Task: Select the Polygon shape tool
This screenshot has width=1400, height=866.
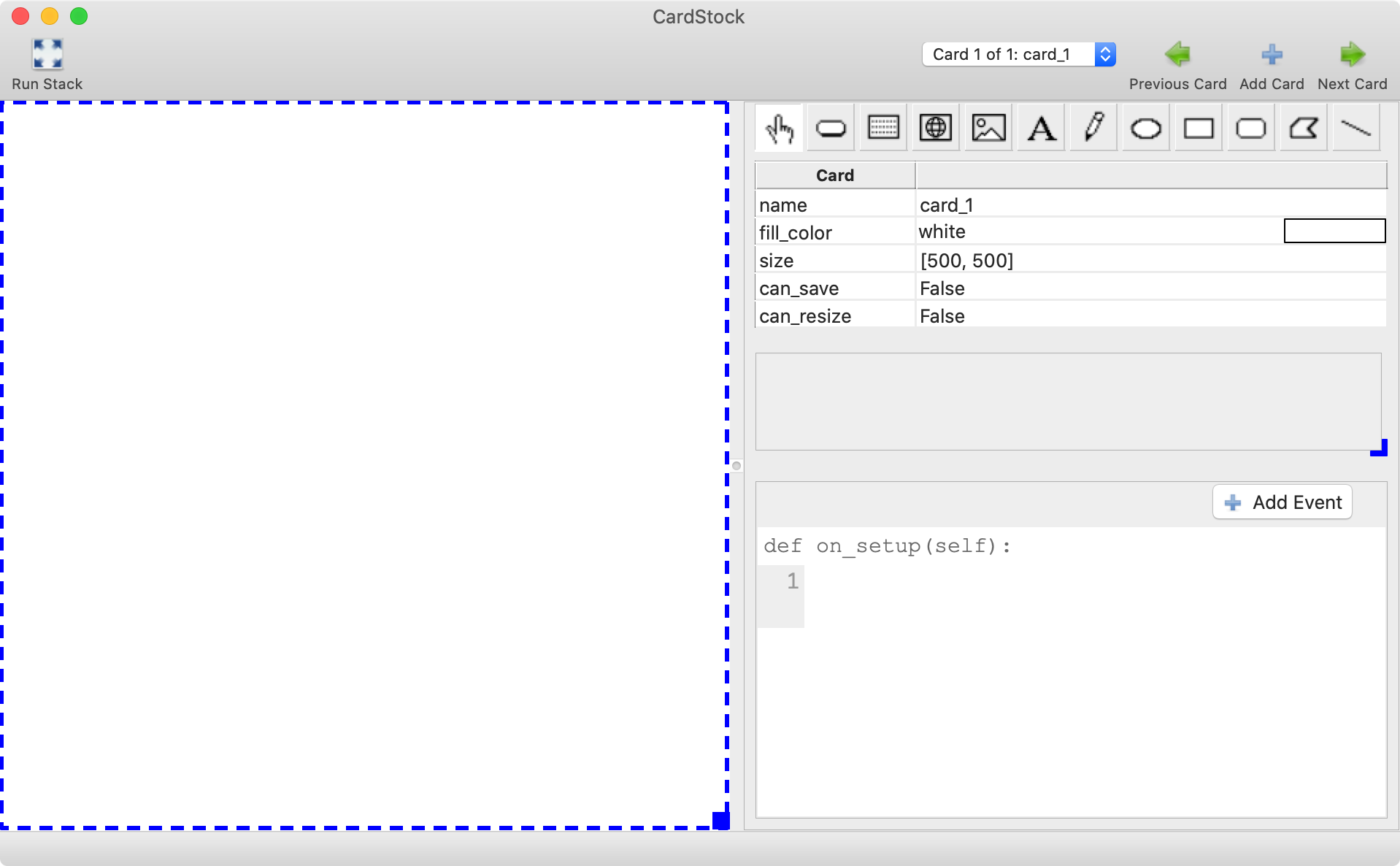Action: [x=1304, y=129]
